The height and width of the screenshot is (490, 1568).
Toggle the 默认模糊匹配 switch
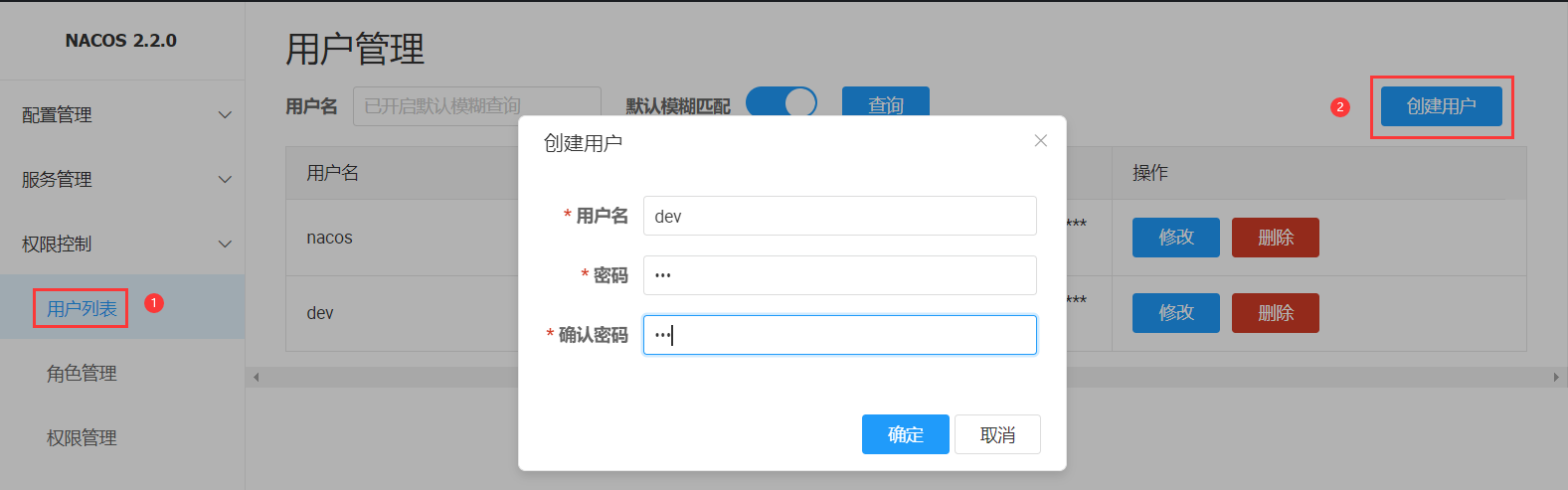point(781,103)
